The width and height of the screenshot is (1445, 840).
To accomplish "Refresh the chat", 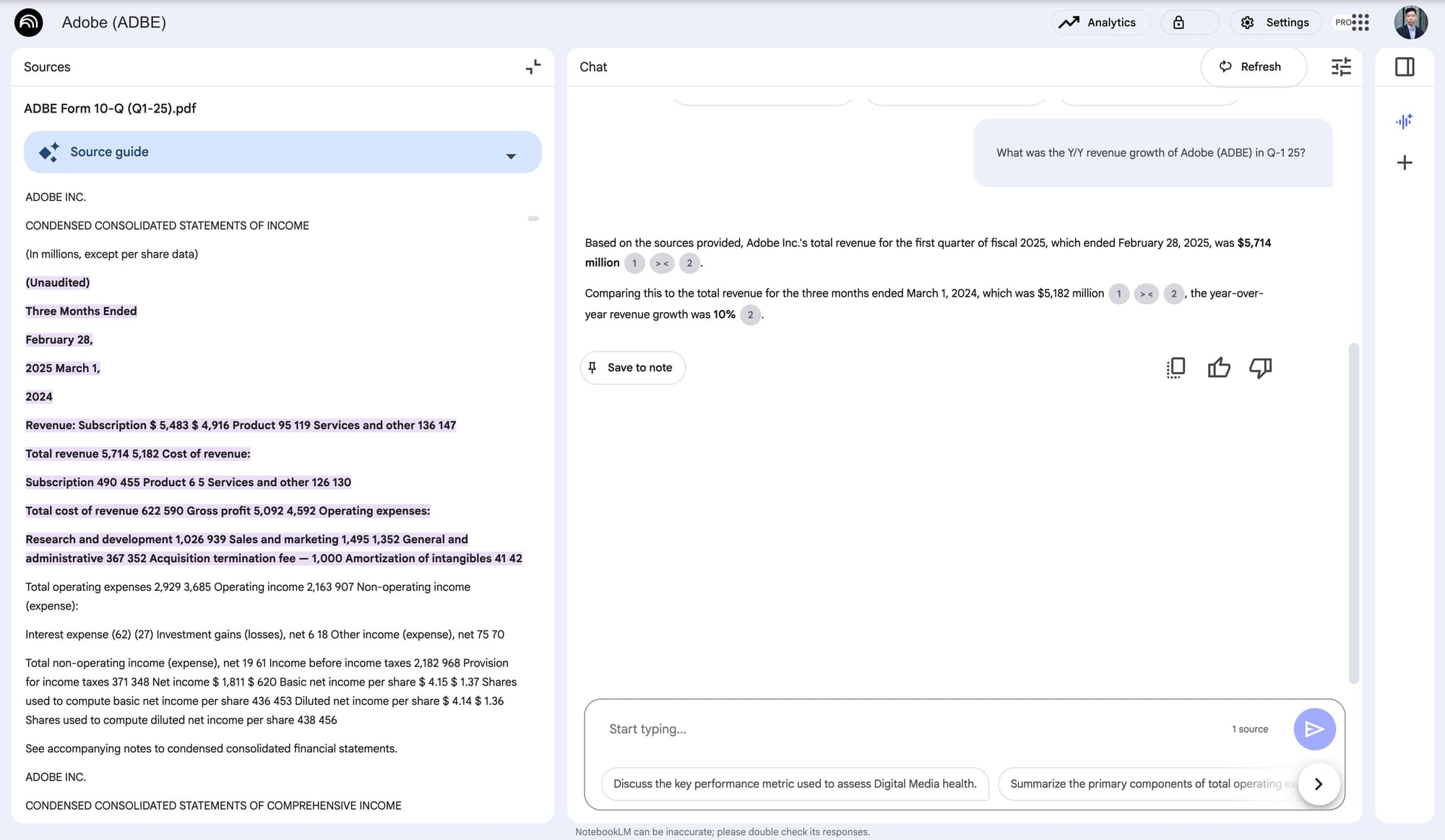I will pos(1253,66).
